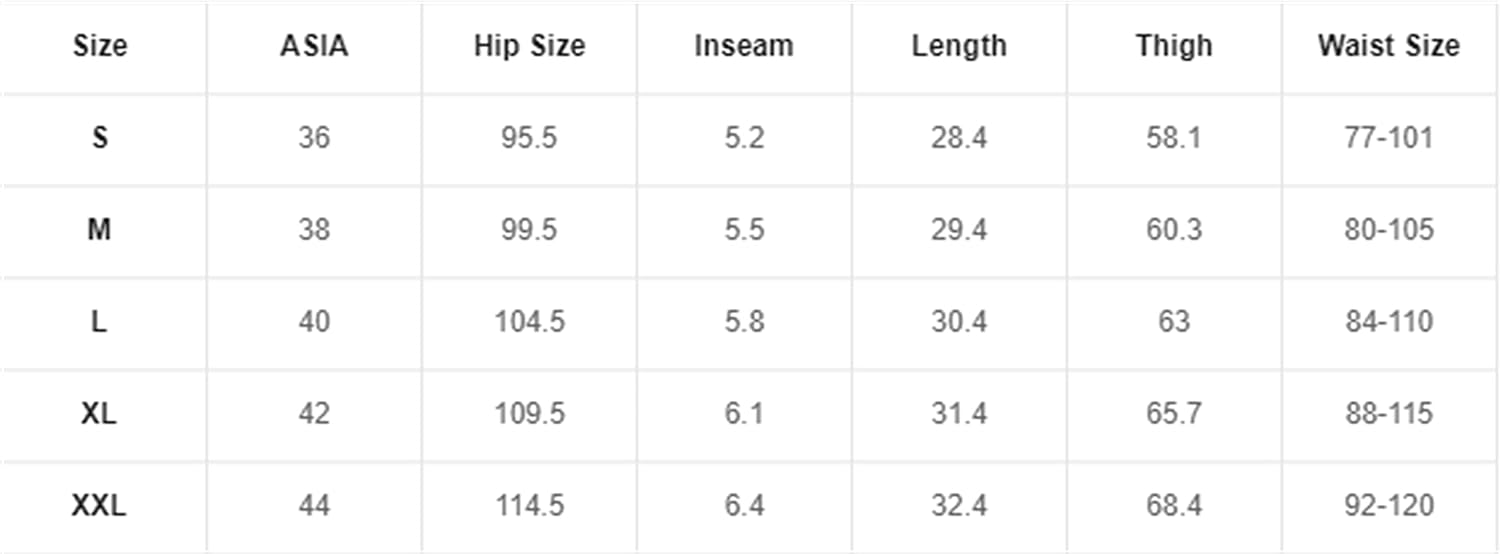The image size is (1500, 554).
Task: Click the hip size 104.5 cell
Action: click(529, 322)
